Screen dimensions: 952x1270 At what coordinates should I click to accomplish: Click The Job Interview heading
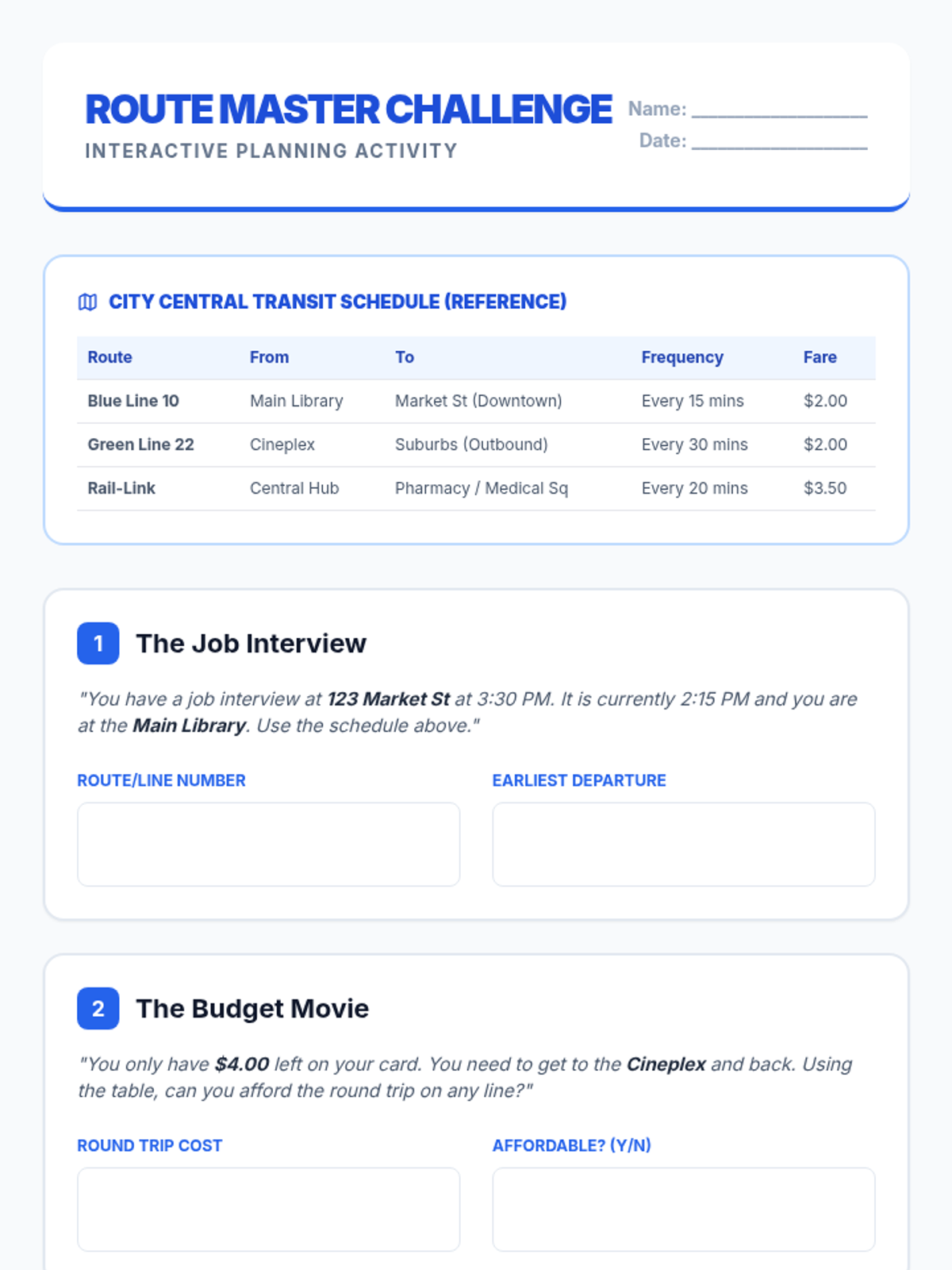coord(251,644)
